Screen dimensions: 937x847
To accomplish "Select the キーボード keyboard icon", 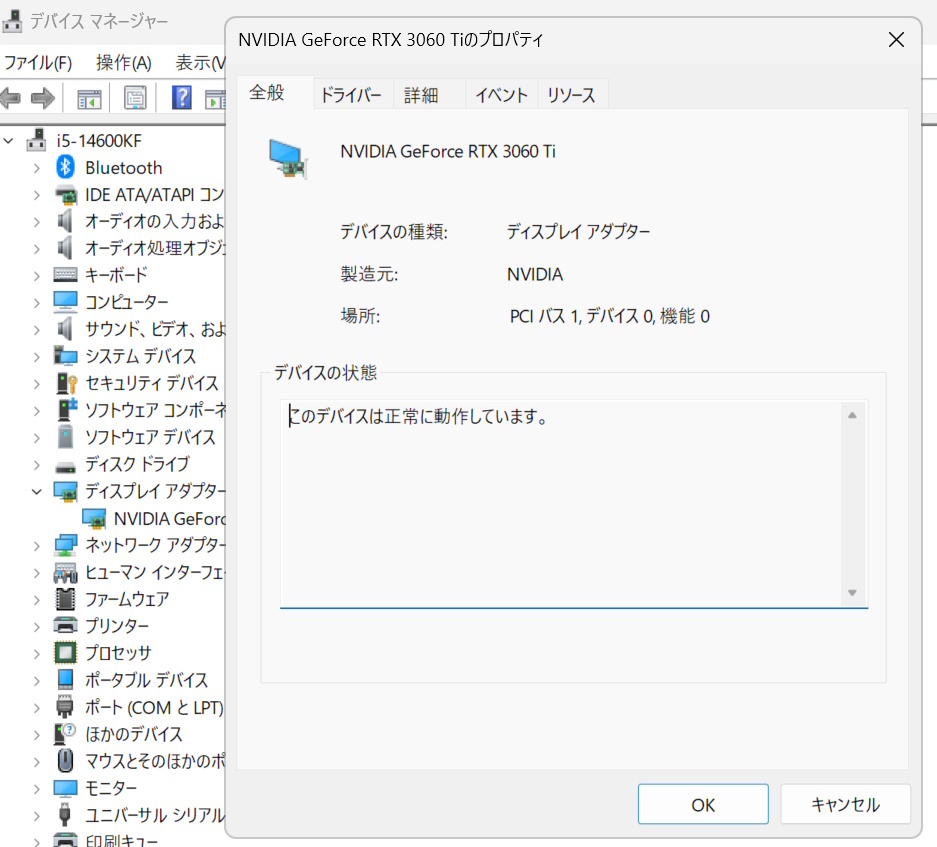I will coord(65,275).
